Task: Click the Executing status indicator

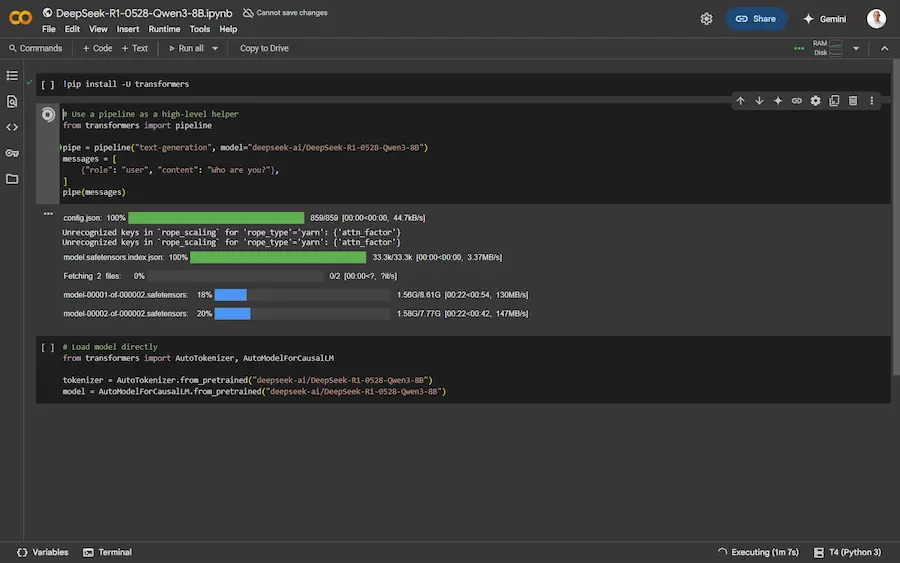Action: tap(758, 552)
